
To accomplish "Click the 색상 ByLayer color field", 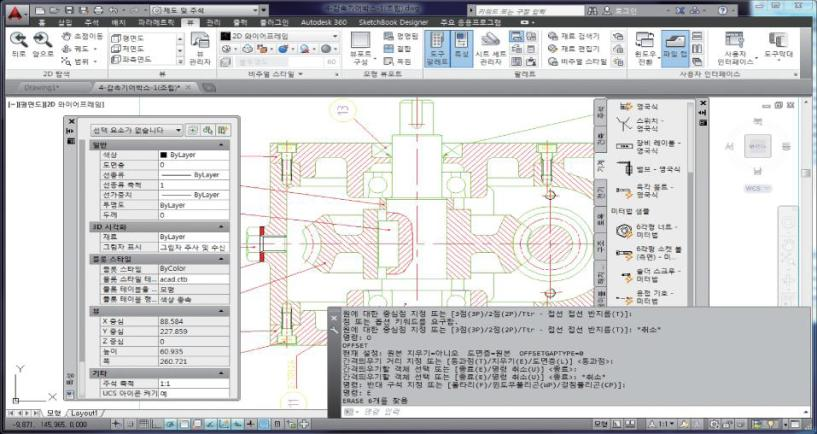I will coord(193,155).
